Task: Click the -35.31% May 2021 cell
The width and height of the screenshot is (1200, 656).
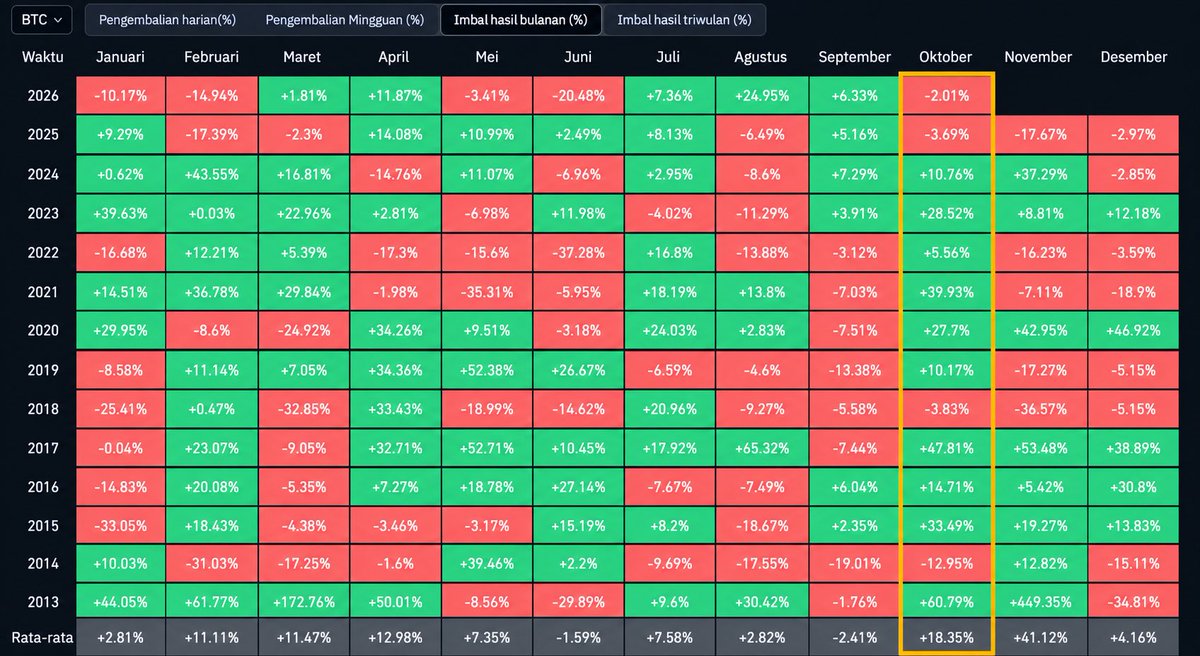Action: (x=486, y=291)
